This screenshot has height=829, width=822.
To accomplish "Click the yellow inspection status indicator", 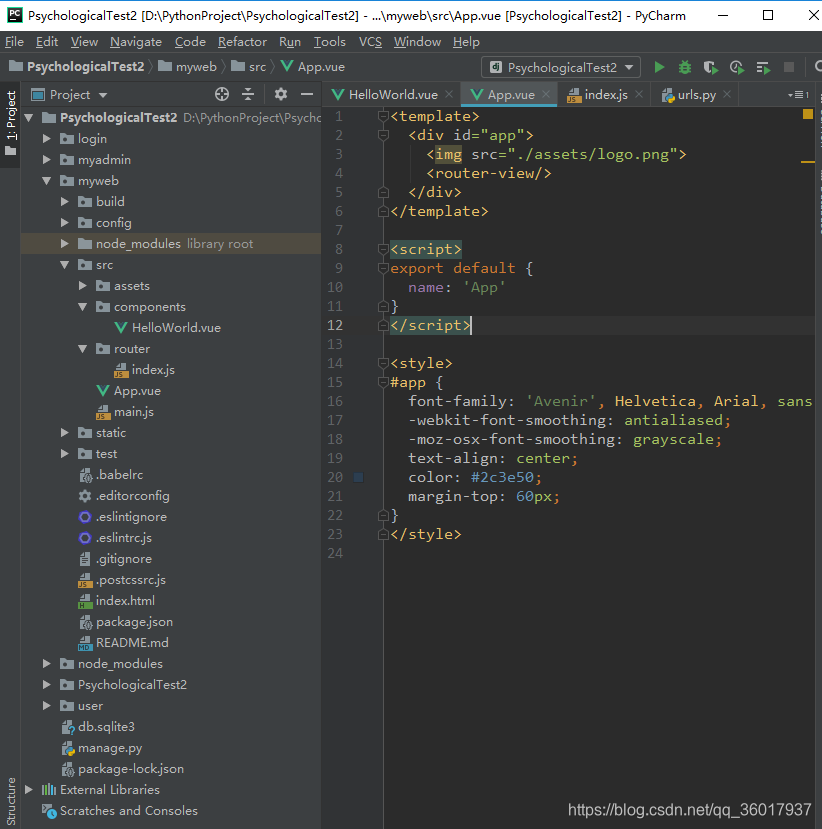I will click(807, 114).
